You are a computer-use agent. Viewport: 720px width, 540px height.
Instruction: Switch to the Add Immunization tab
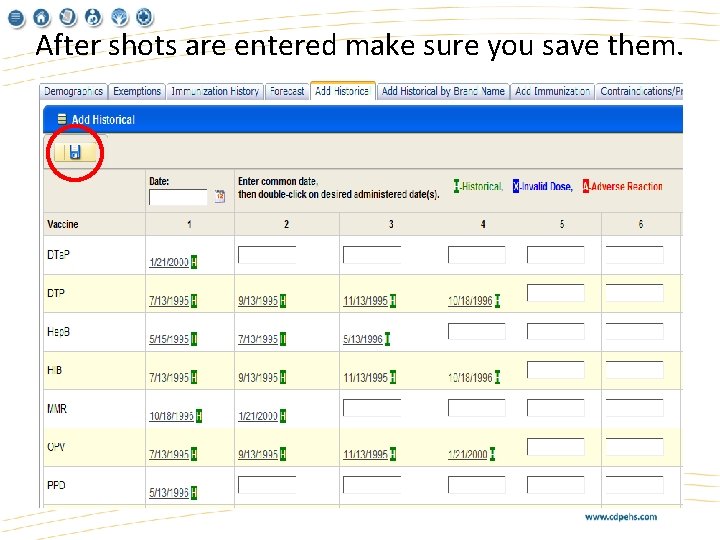[x=552, y=91]
